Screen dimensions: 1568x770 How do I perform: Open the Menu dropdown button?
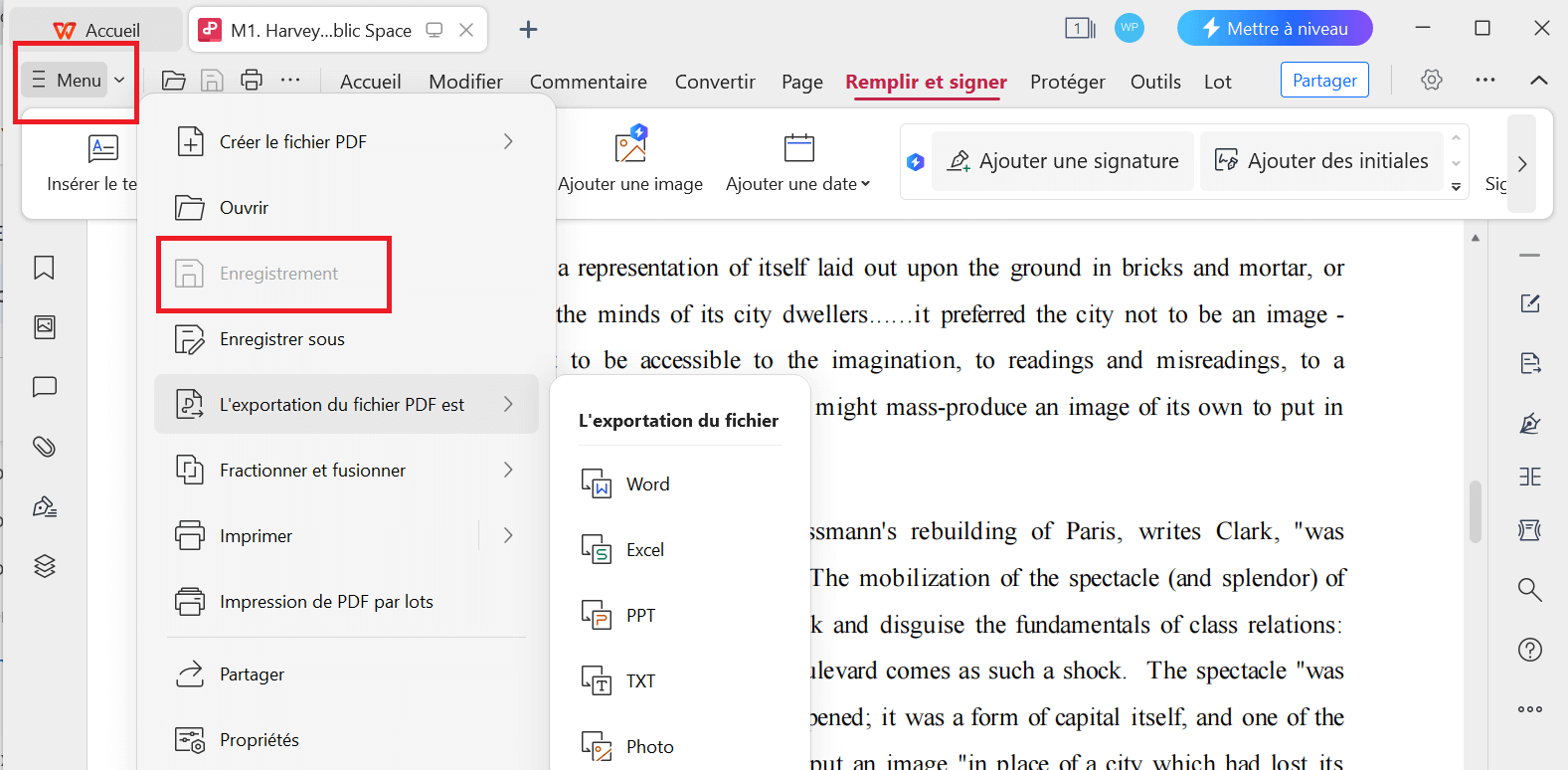coord(78,81)
